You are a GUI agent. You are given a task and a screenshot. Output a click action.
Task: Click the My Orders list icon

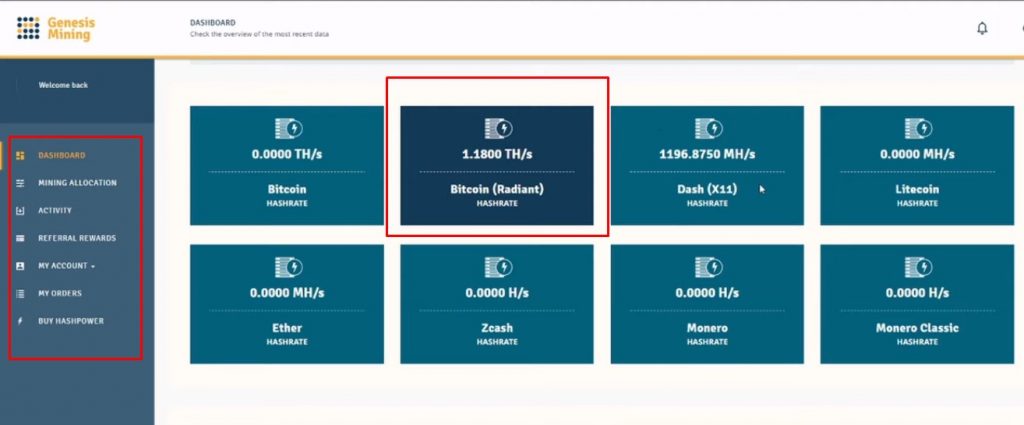point(20,294)
